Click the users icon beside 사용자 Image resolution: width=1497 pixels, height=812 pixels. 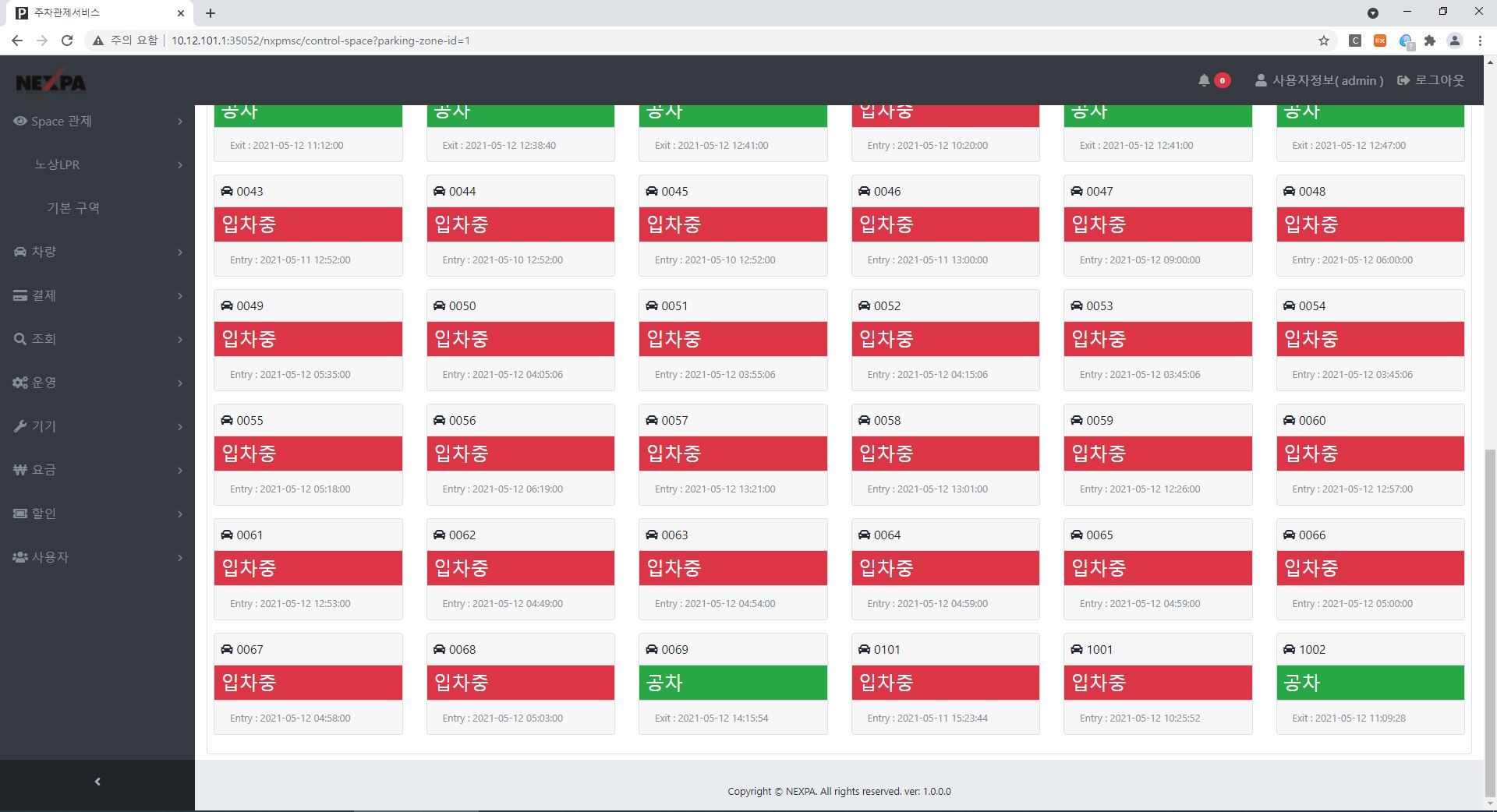coord(20,557)
